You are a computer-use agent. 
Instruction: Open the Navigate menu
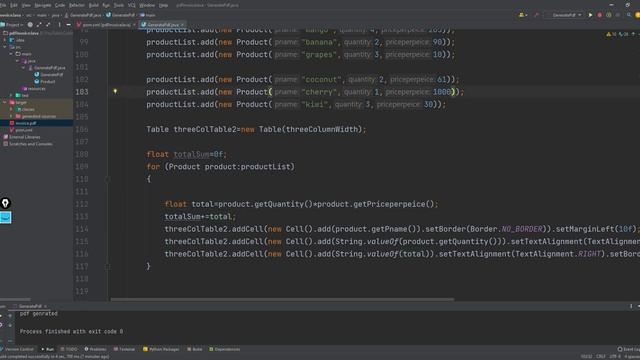[43, 5]
